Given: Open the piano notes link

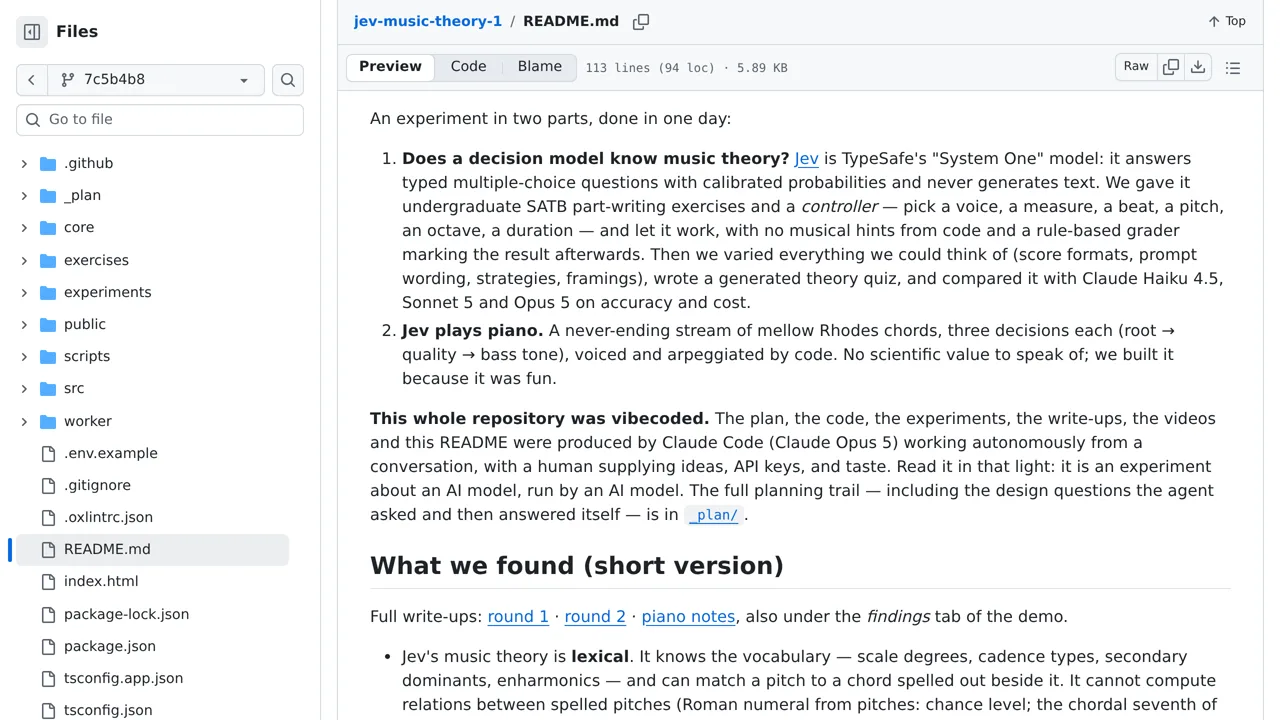Looking at the screenshot, I should 688,617.
